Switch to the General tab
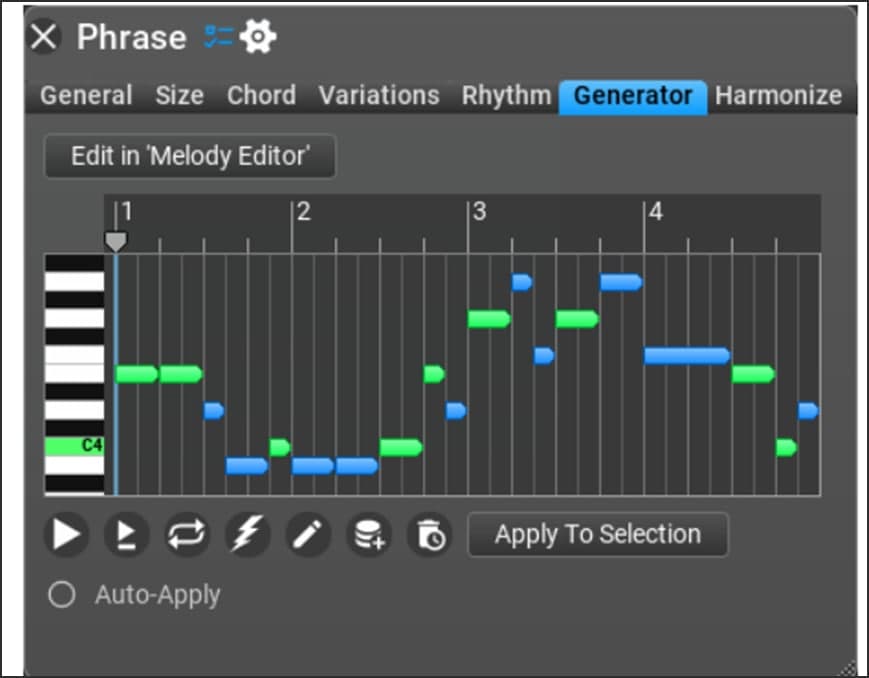869x678 pixels. click(x=86, y=96)
